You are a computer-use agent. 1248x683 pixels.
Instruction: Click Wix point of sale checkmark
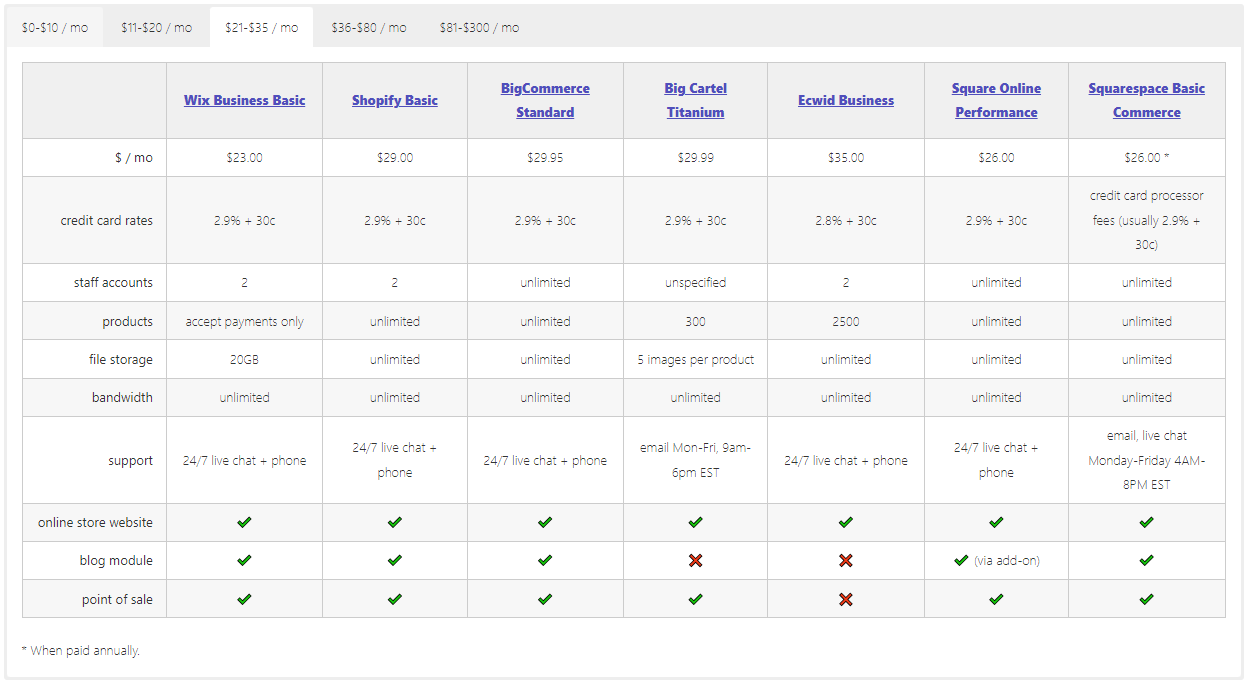[244, 599]
